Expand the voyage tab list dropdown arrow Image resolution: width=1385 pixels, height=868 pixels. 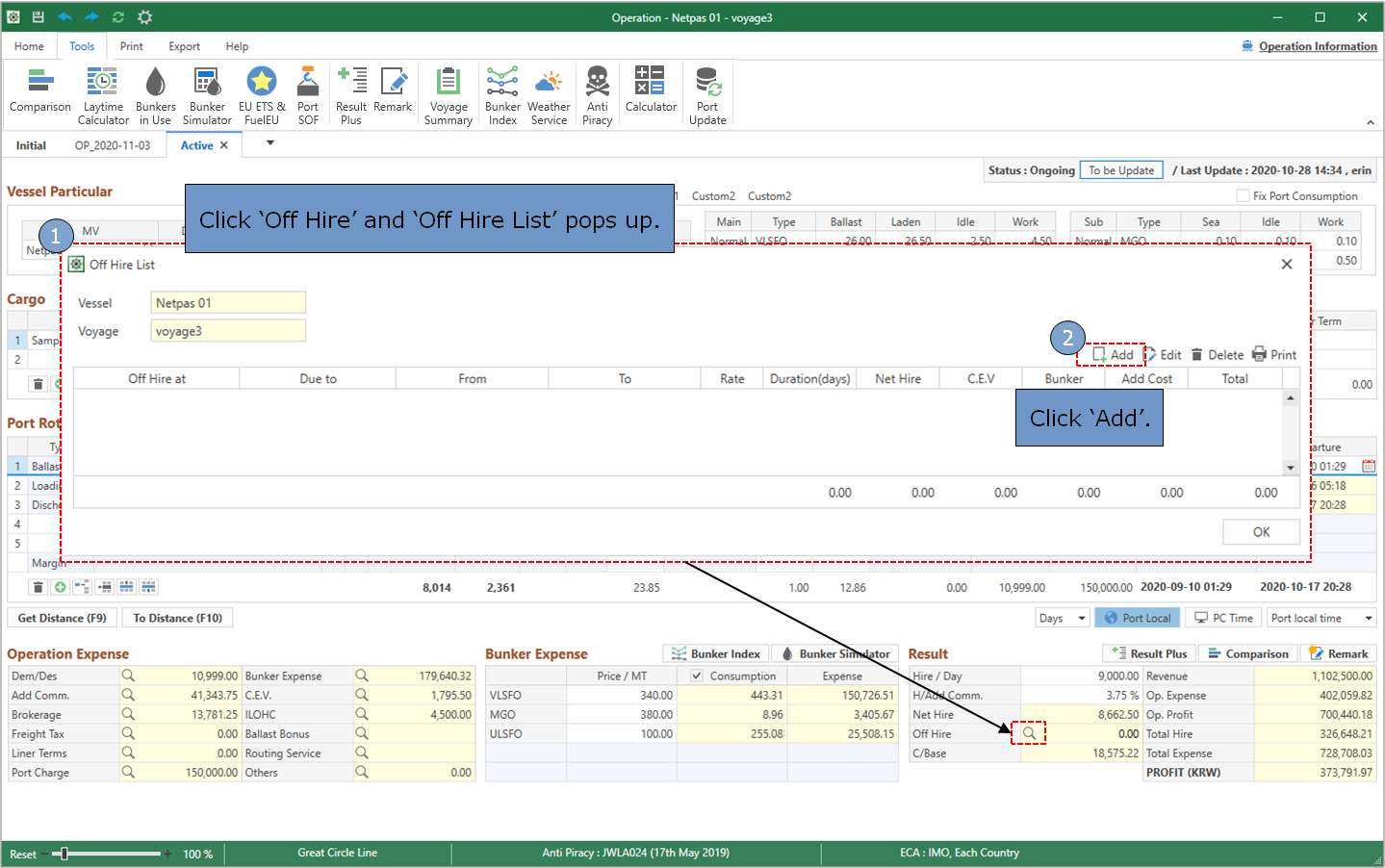click(x=270, y=143)
